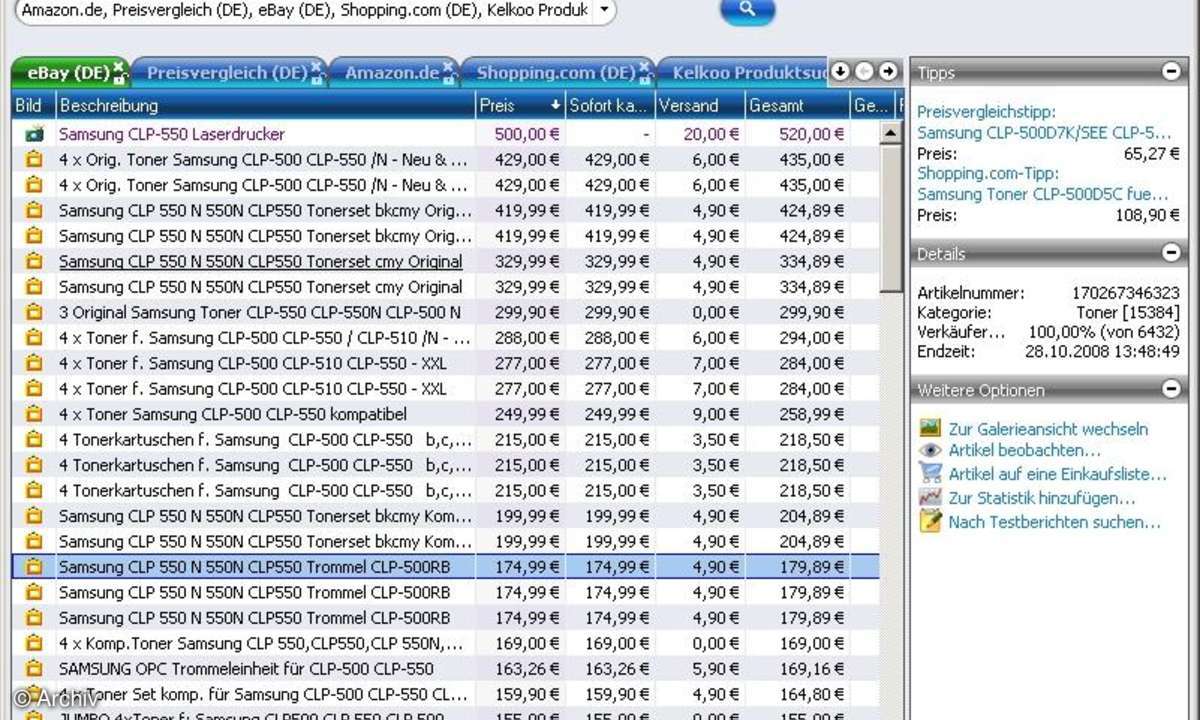This screenshot has height=720, width=1200.
Task: Select the 4 x Komp.Toner Samsung CLP 550 row
Action: (446, 643)
